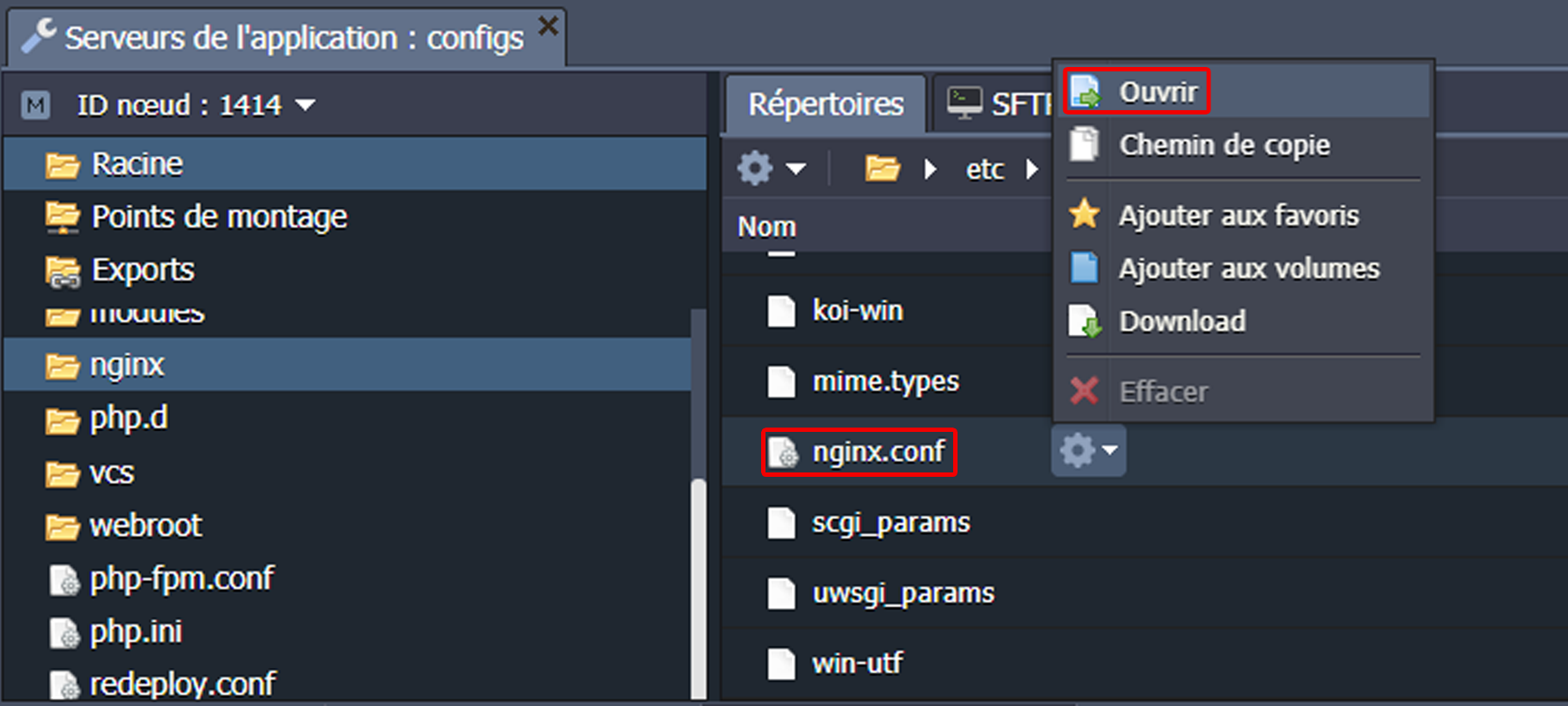Choose Ouvrir from the context menu
Image resolution: width=1568 pixels, height=706 pixels.
point(1158,92)
